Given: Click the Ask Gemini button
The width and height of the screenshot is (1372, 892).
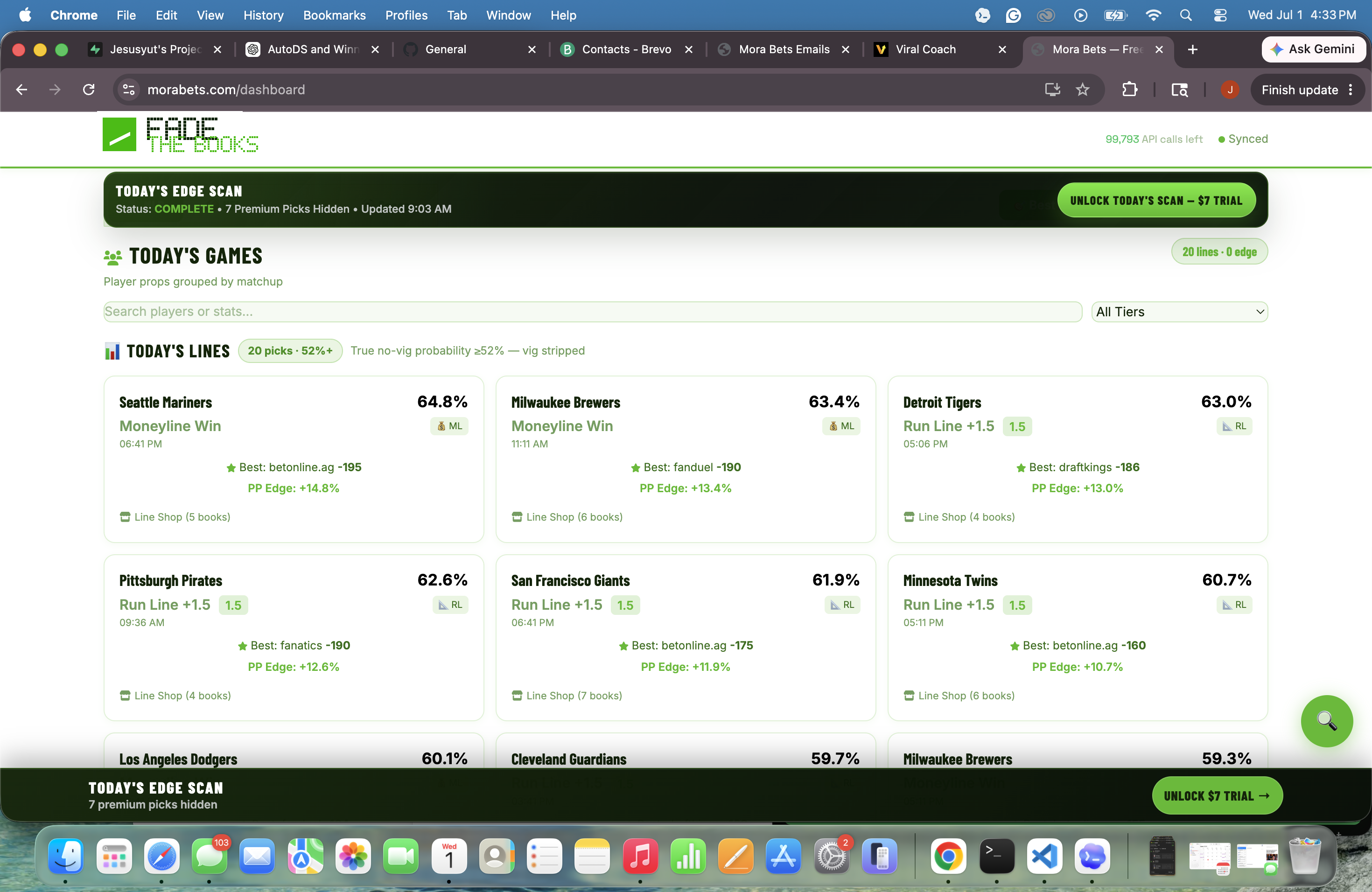Looking at the screenshot, I should [x=1313, y=49].
